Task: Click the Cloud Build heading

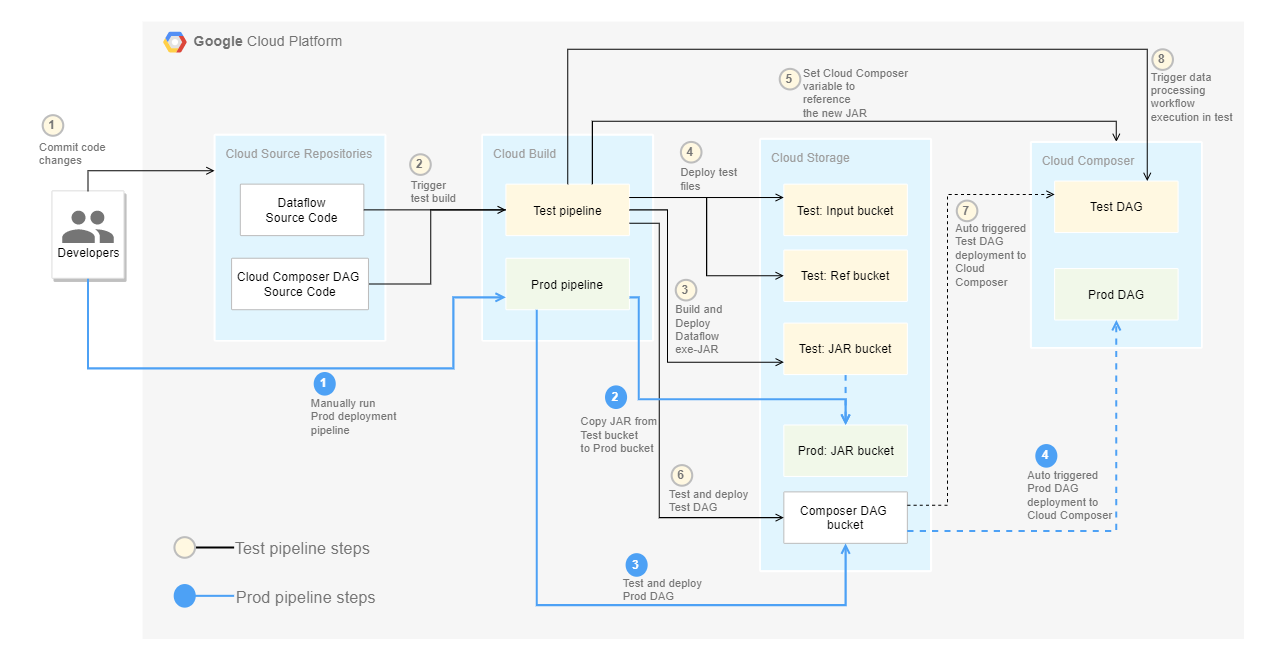Action: tap(524, 154)
